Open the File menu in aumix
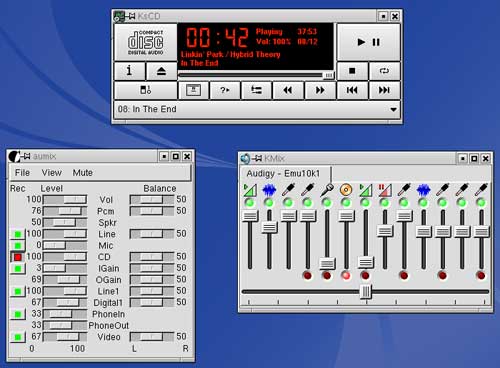Viewport: 500px width, 368px height. point(22,173)
